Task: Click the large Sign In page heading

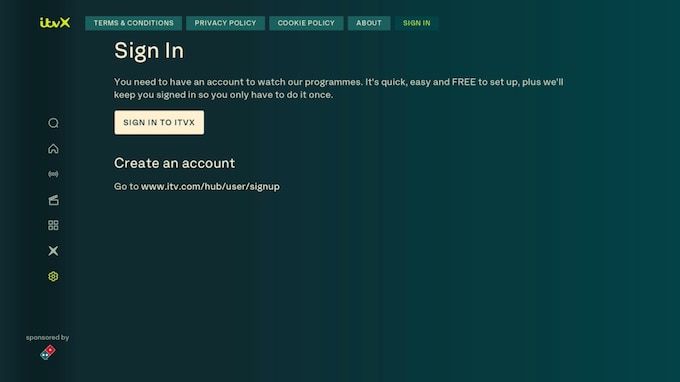Action: [x=149, y=51]
